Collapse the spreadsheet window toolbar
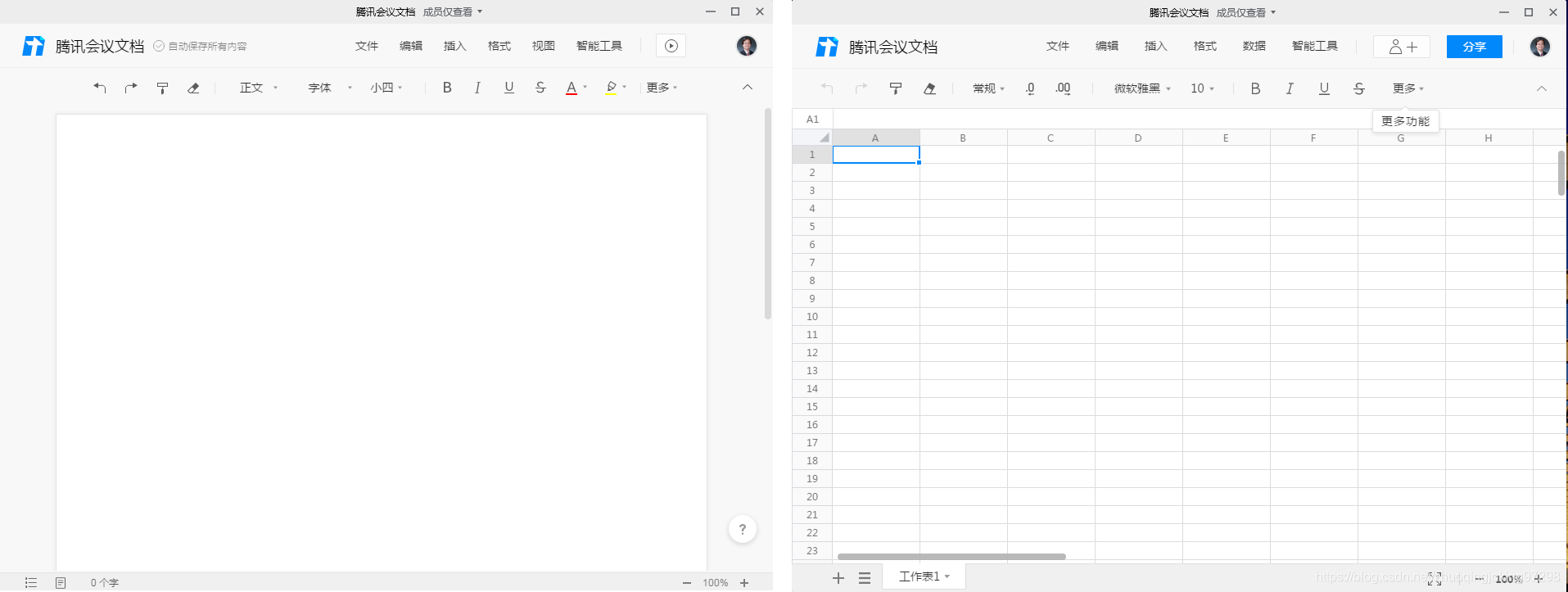Image resolution: width=1568 pixels, height=592 pixels. tap(1541, 88)
